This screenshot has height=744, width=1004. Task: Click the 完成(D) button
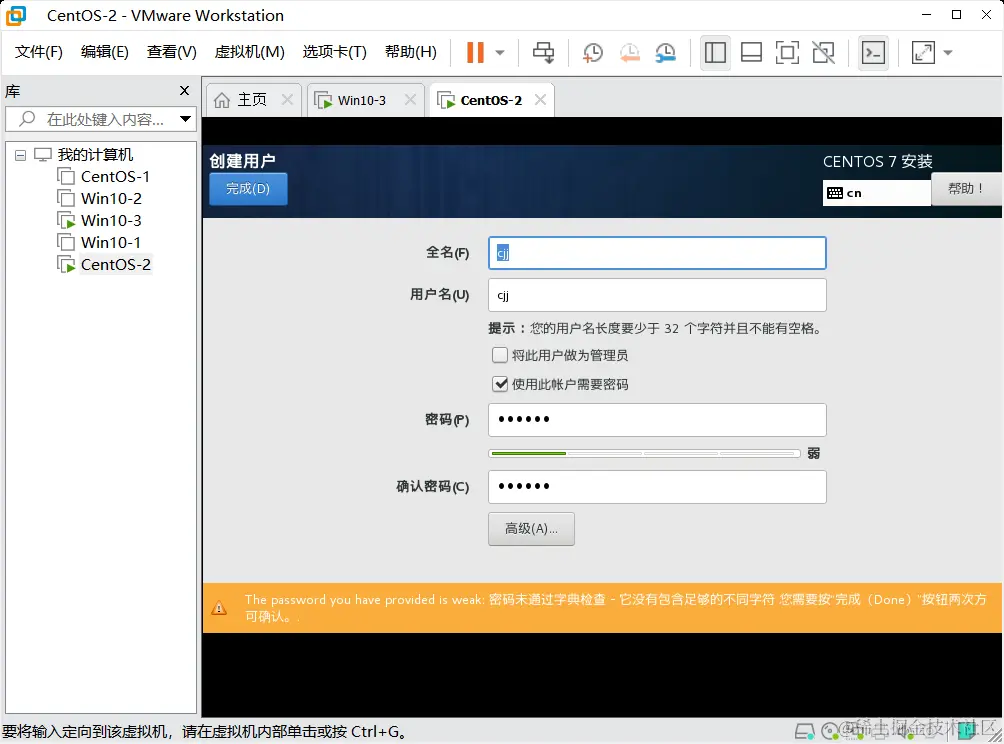[248, 188]
